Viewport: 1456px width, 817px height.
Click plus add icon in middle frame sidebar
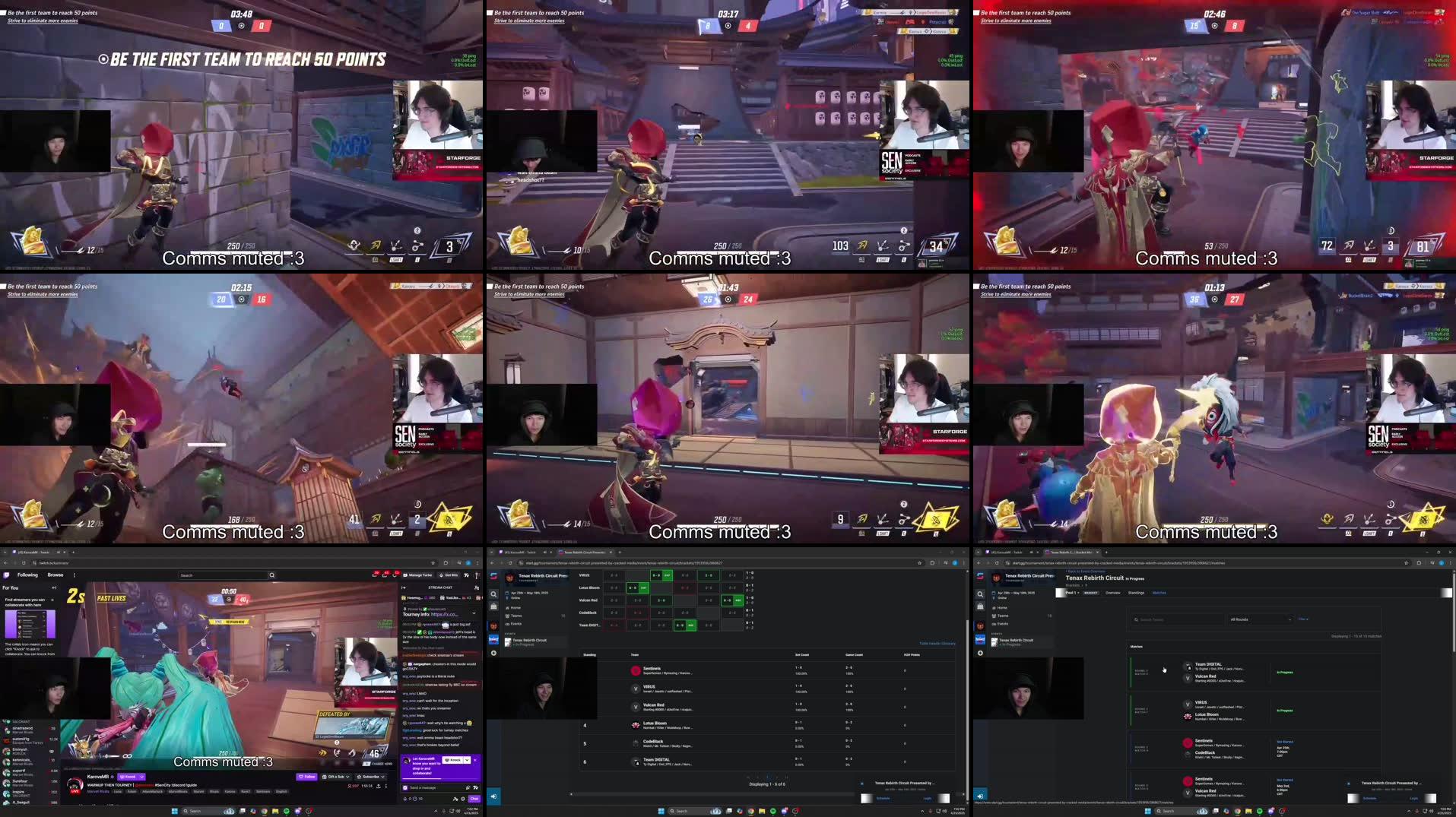[x=493, y=653]
